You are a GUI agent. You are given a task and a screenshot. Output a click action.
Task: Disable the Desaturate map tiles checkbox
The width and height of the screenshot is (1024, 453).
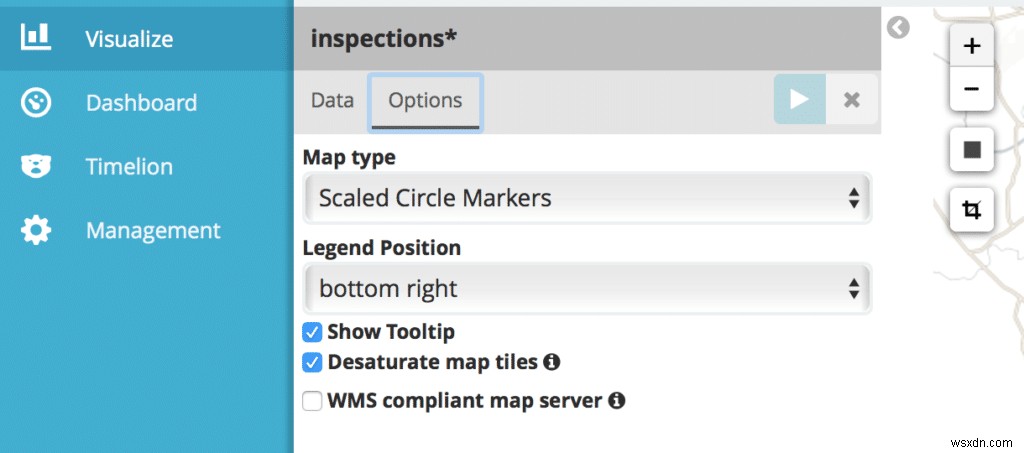click(312, 362)
